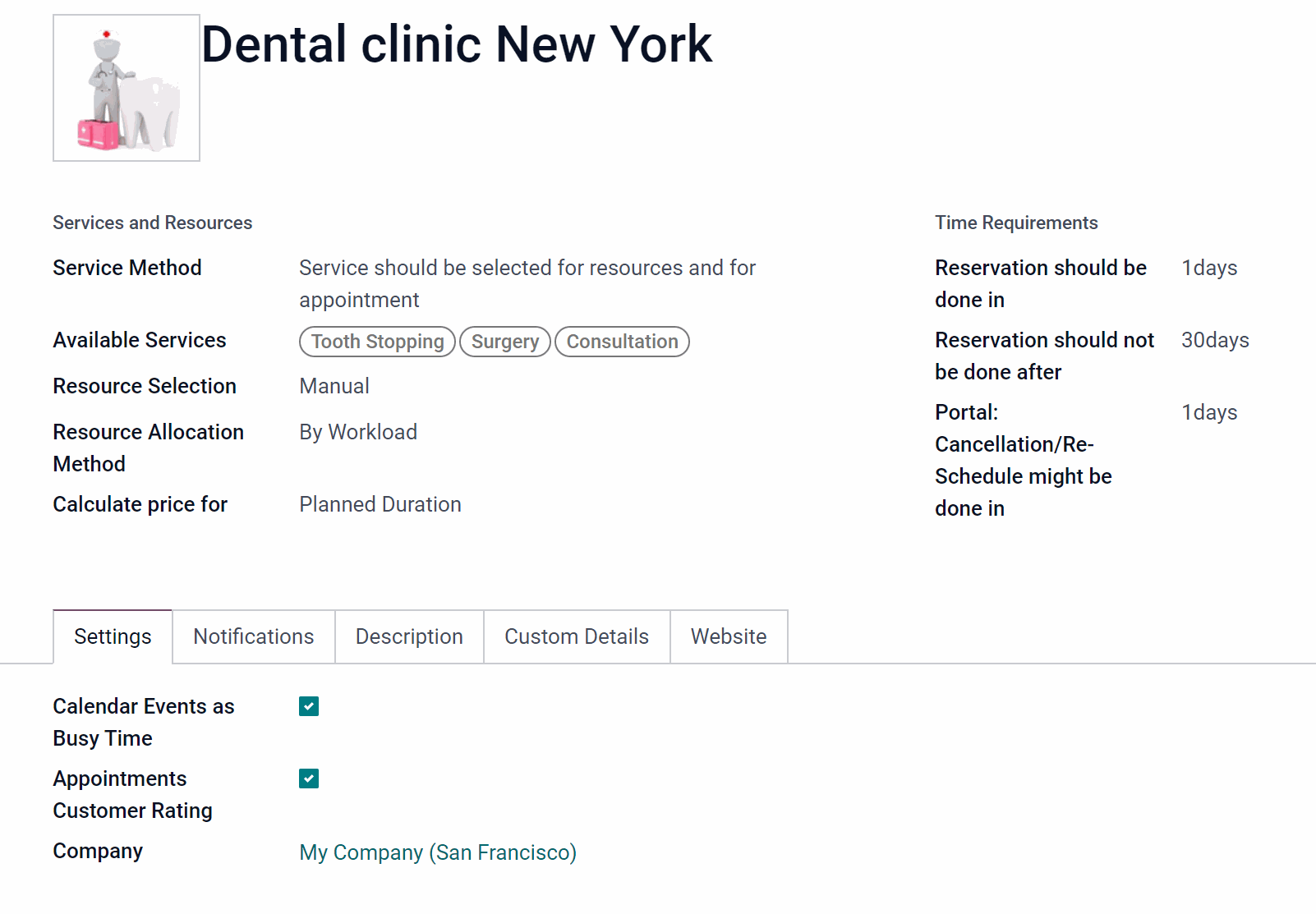This screenshot has width=1316, height=914.
Task: Open the Resource Selection Manual field
Action: tap(334, 386)
